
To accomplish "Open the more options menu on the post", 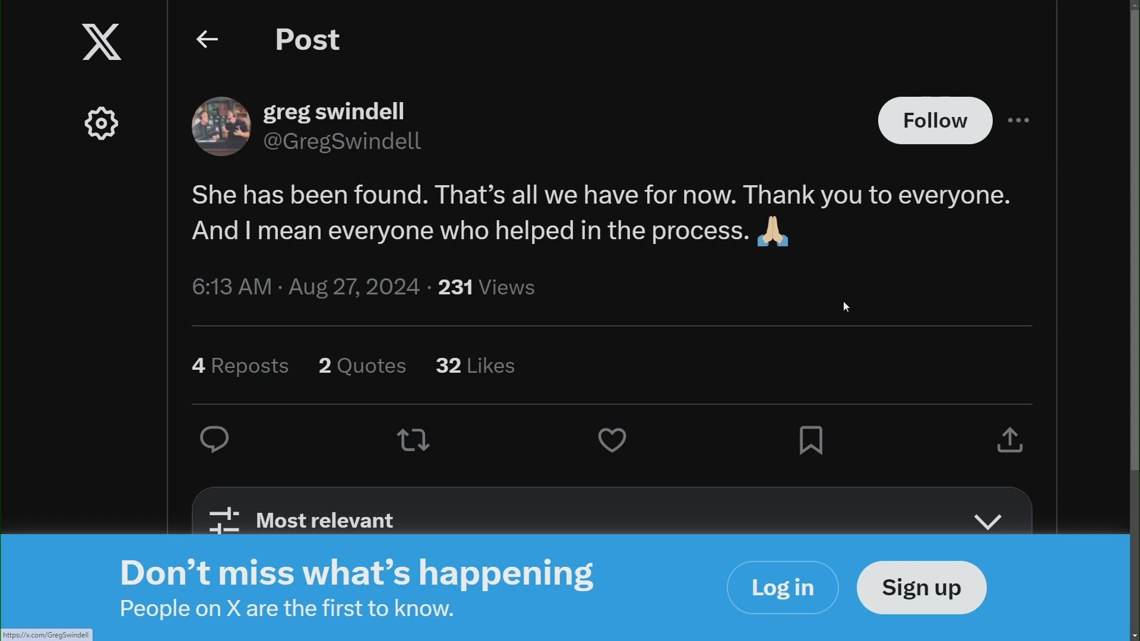I will pos(1018,120).
